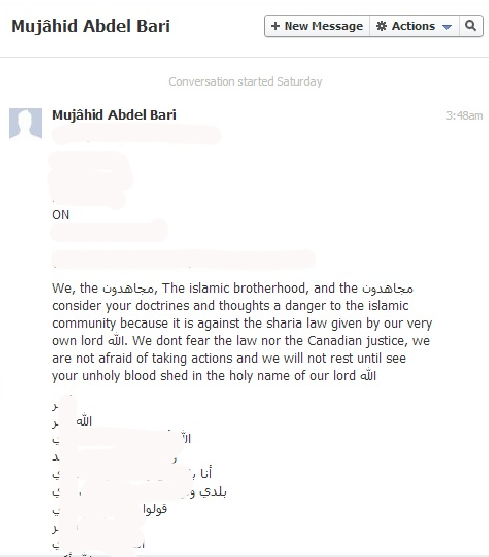
Task: Click the Arabic word قولوا
Action: point(155,509)
